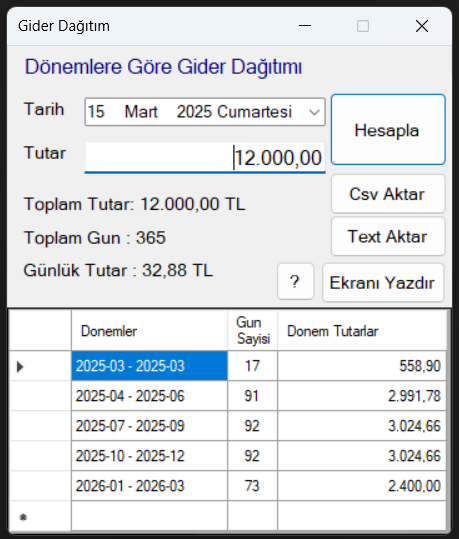
Task: Click the Donemler column header
Action: pyautogui.click(x=149, y=331)
